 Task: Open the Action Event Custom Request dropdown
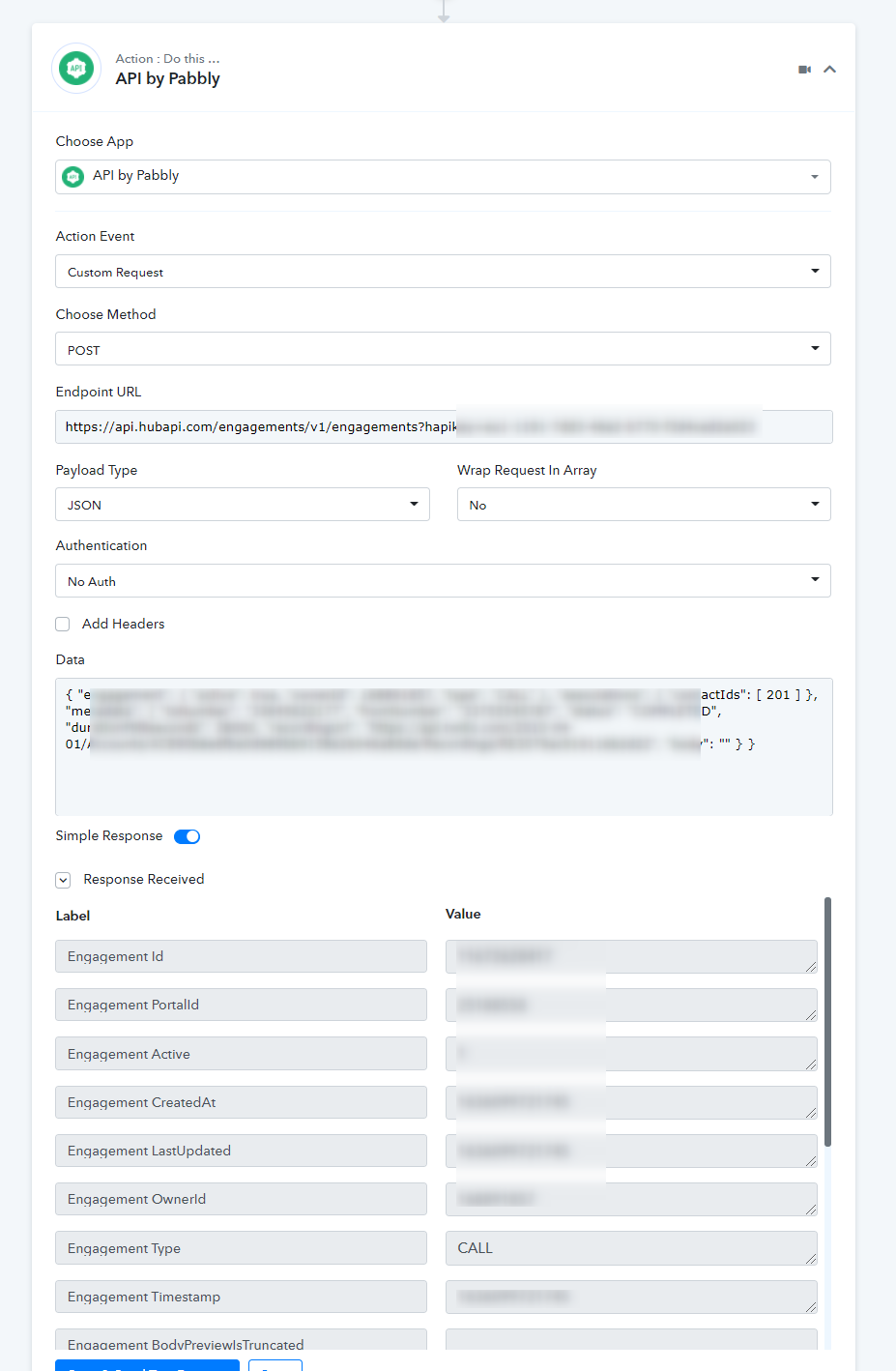tap(443, 272)
